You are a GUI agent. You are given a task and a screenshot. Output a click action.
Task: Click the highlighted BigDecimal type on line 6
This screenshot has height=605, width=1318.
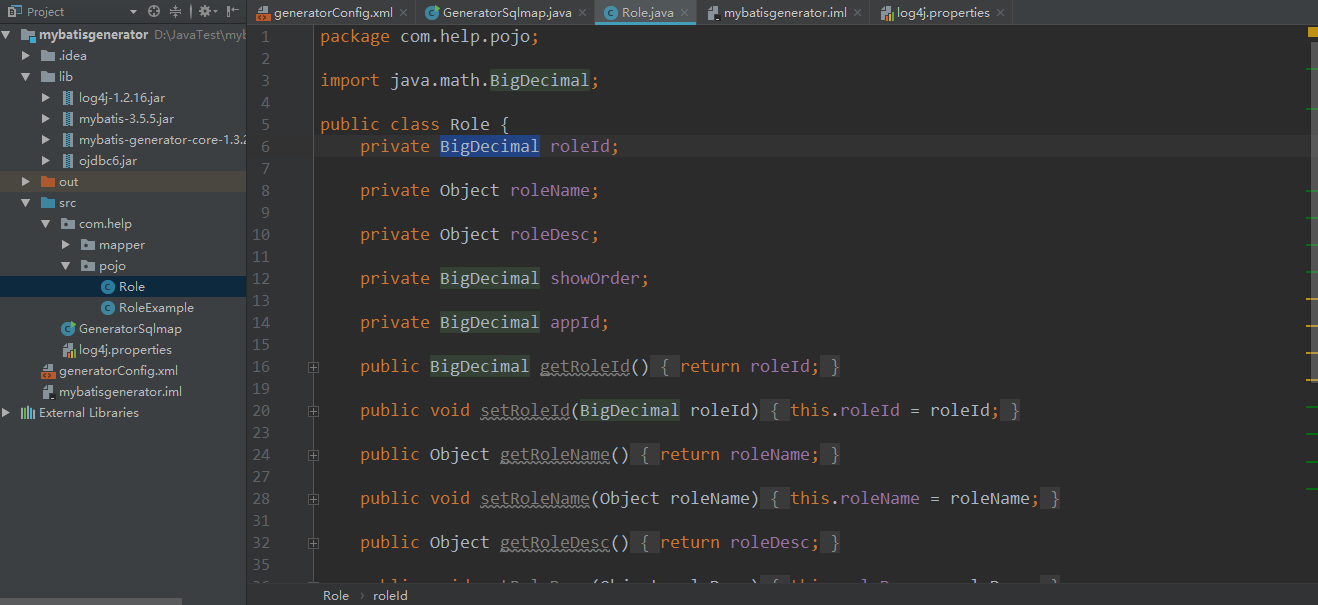point(490,146)
